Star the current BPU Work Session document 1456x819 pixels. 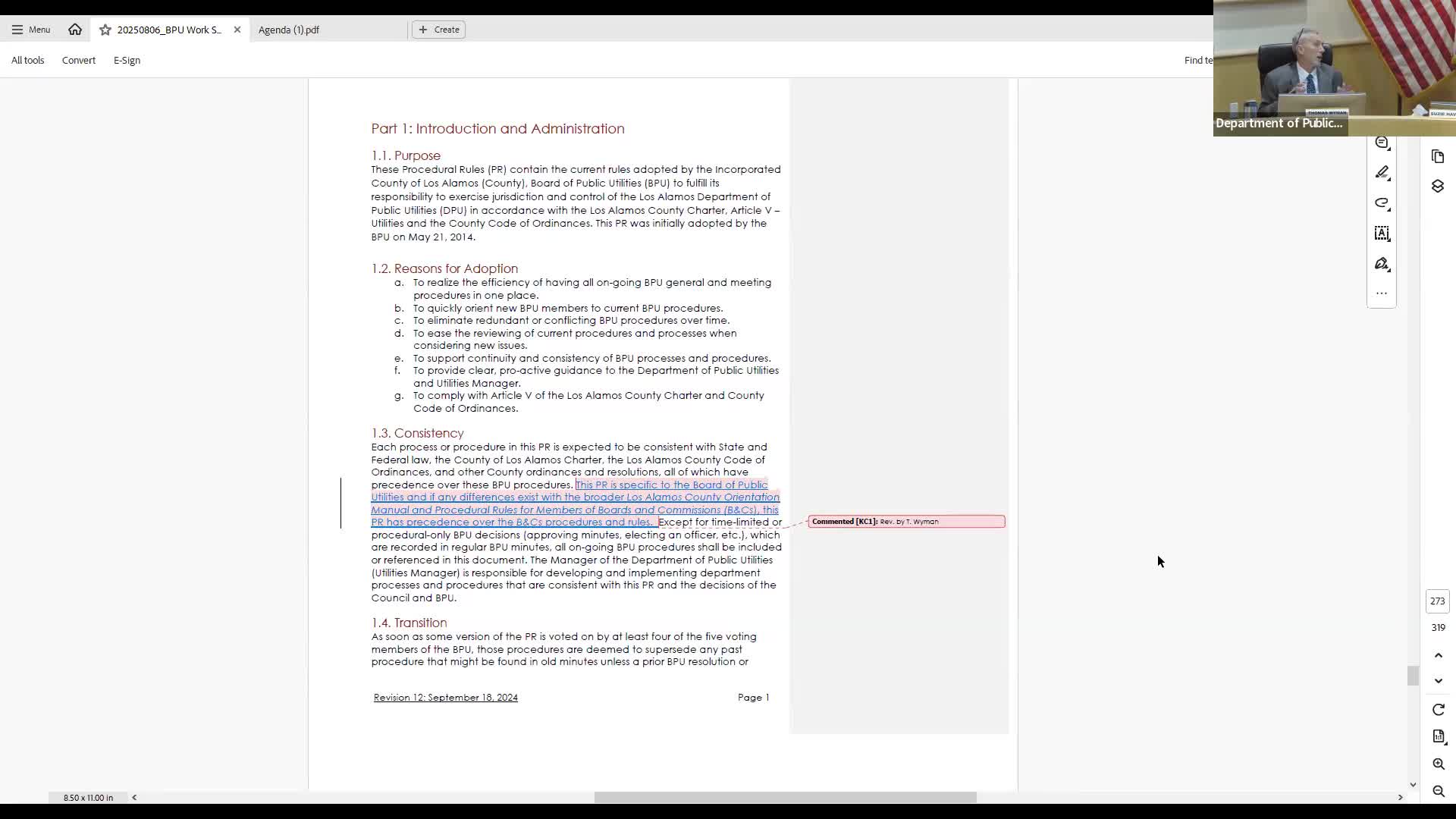105,30
